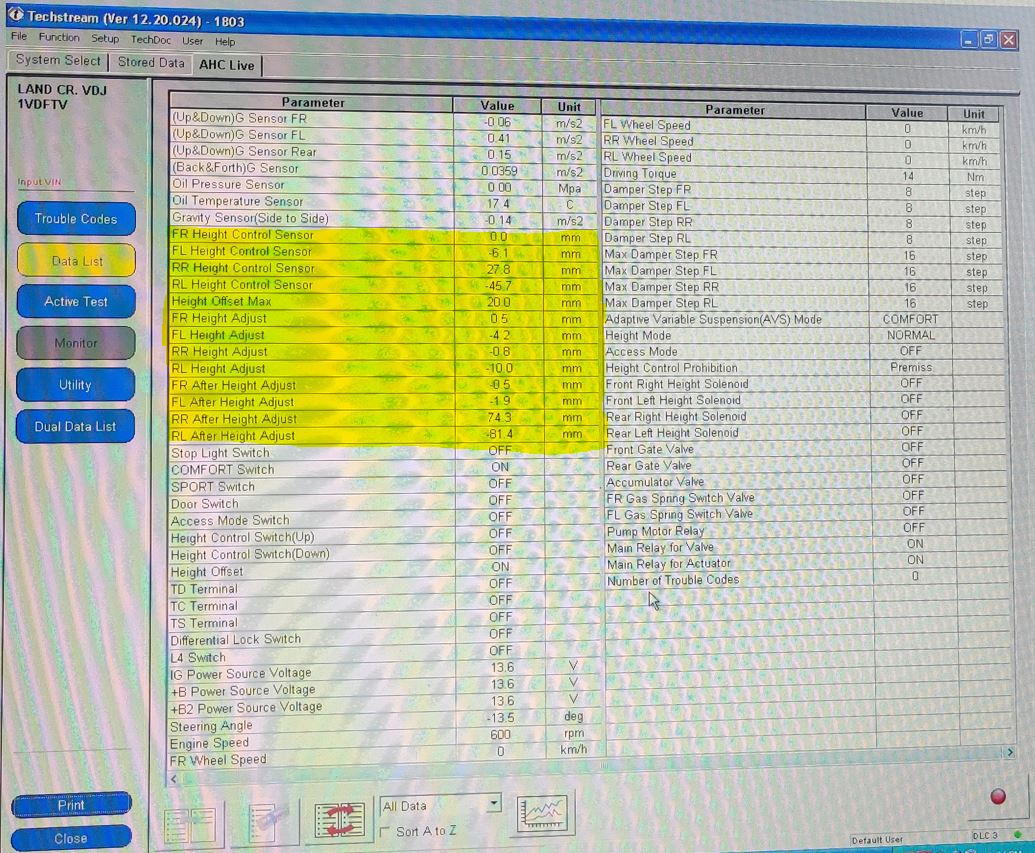1035x853 pixels.
Task: Click the Data List button
Action: (x=77, y=261)
